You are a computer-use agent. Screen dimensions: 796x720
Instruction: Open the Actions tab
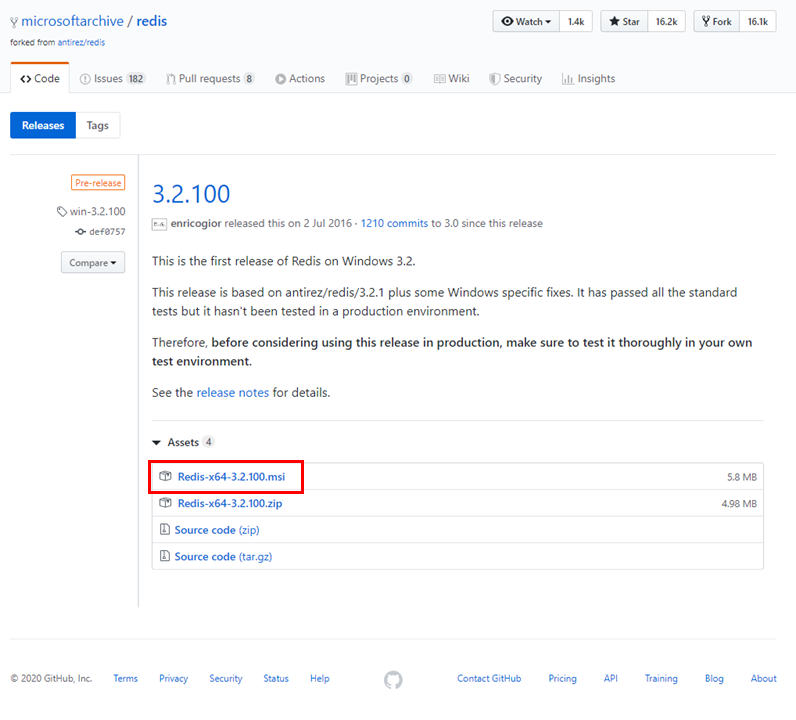coord(300,79)
